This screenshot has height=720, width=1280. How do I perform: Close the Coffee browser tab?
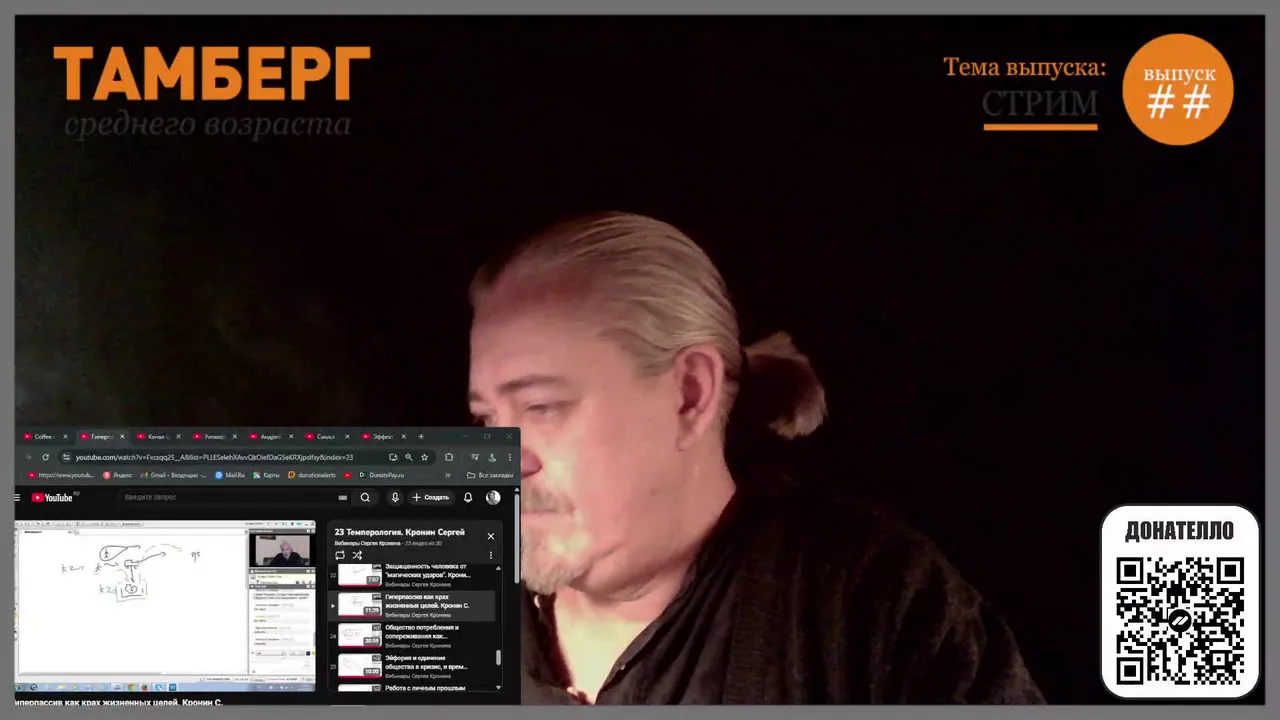(x=66, y=437)
